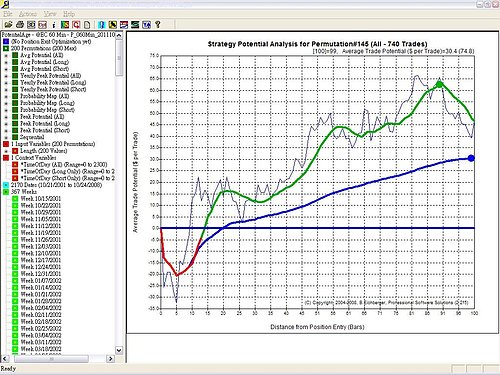500x375 pixels.
Task: Click the pink-red lettered icon beside the info icon
Action: pyautogui.click(x=42, y=24)
